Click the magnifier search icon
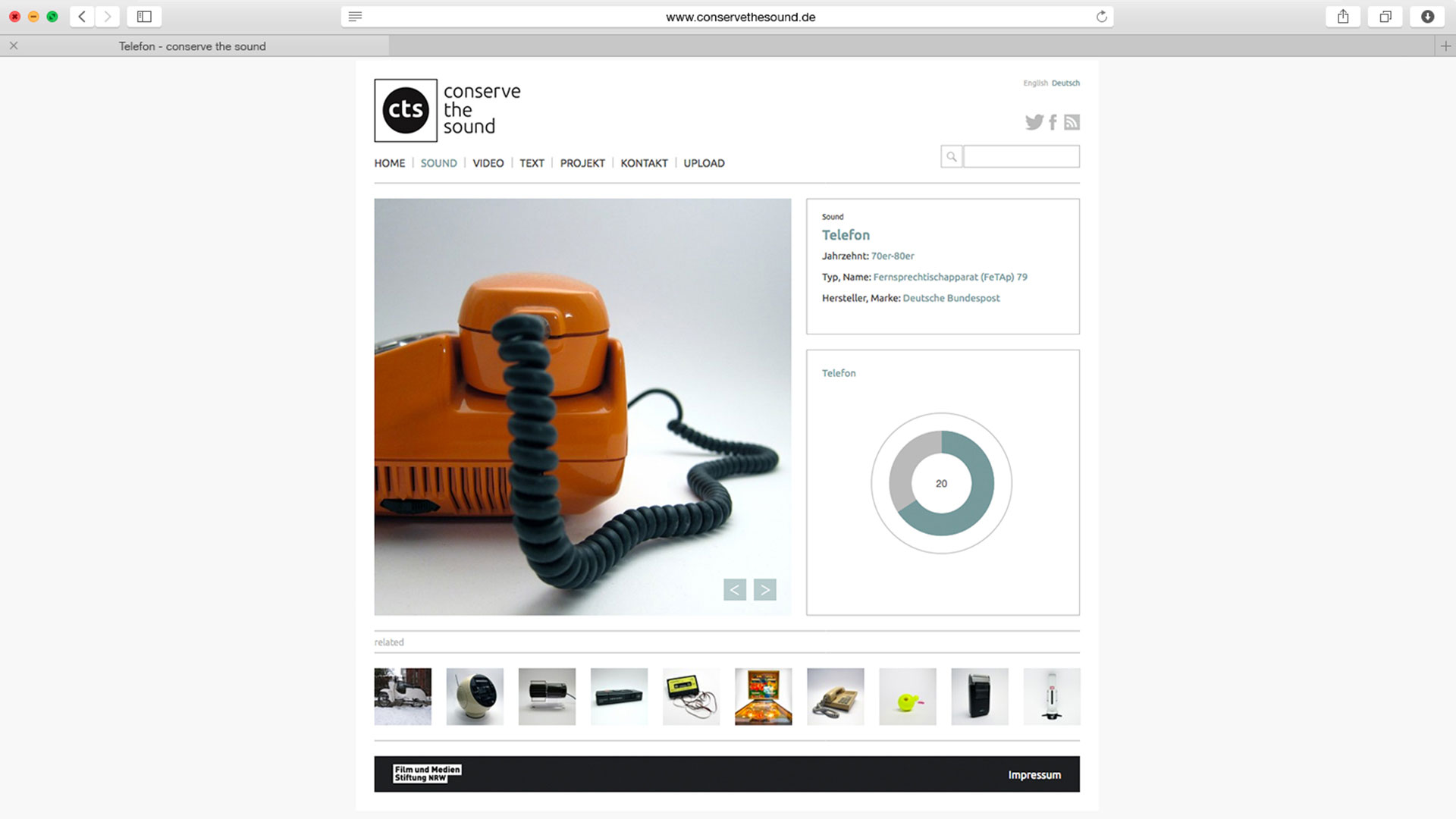 point(951,157)
